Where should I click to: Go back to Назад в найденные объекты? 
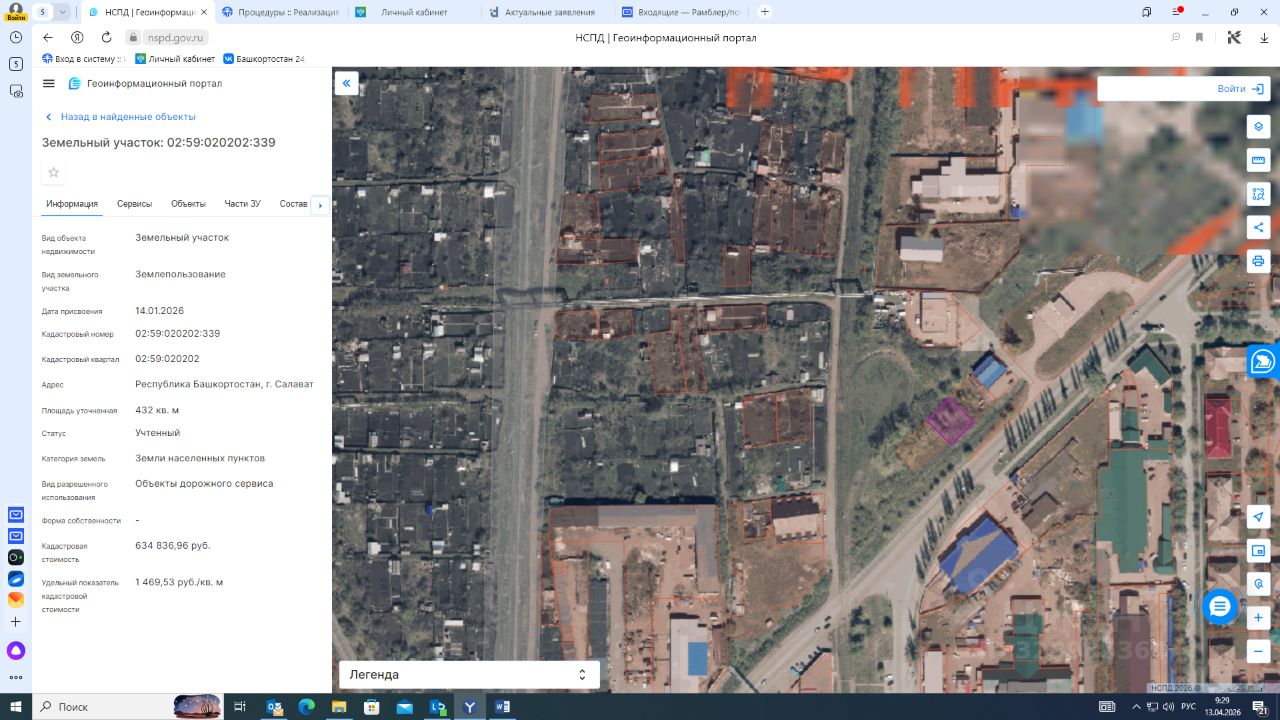click(120, 117)
